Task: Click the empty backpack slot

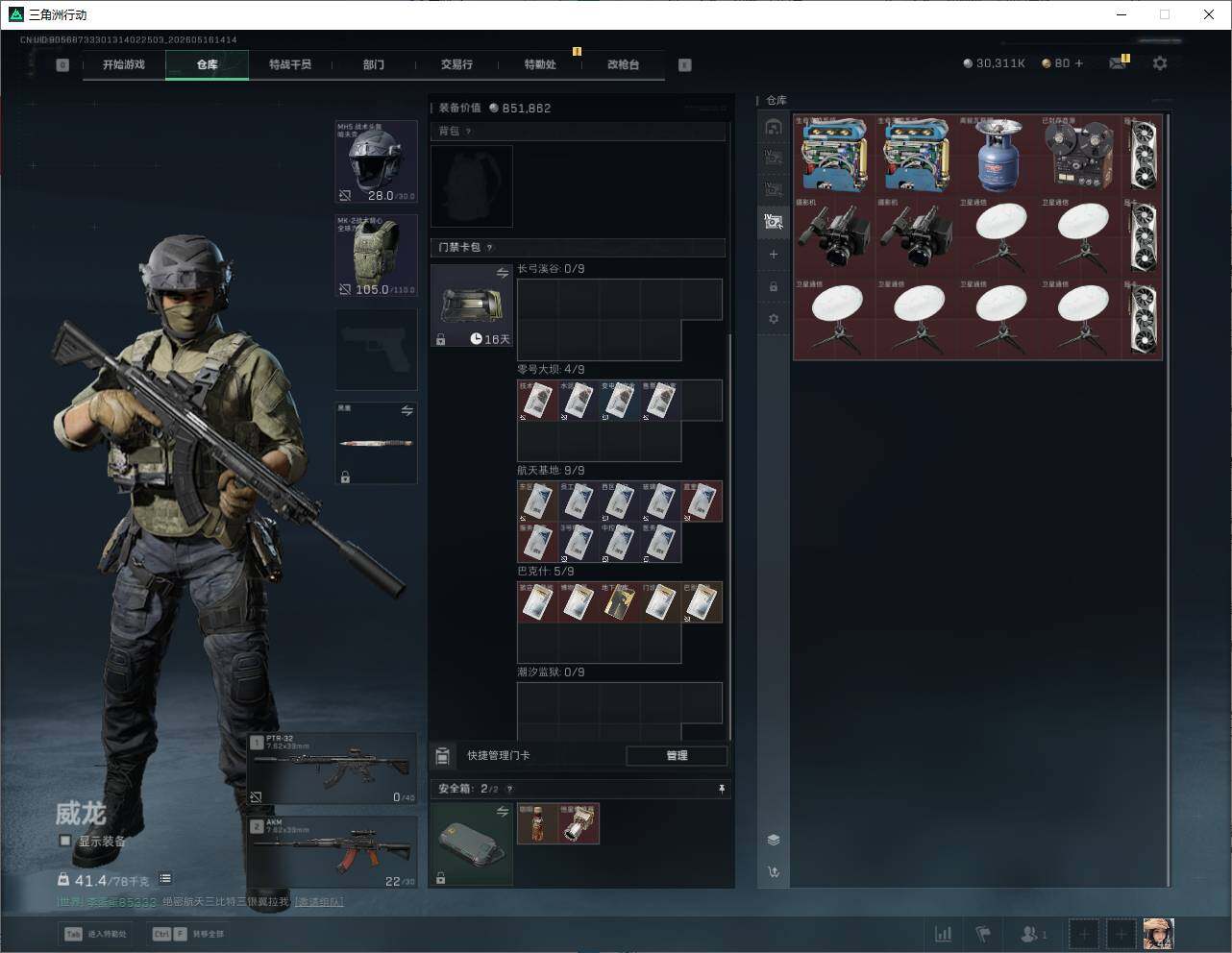Action: [472, 186]
